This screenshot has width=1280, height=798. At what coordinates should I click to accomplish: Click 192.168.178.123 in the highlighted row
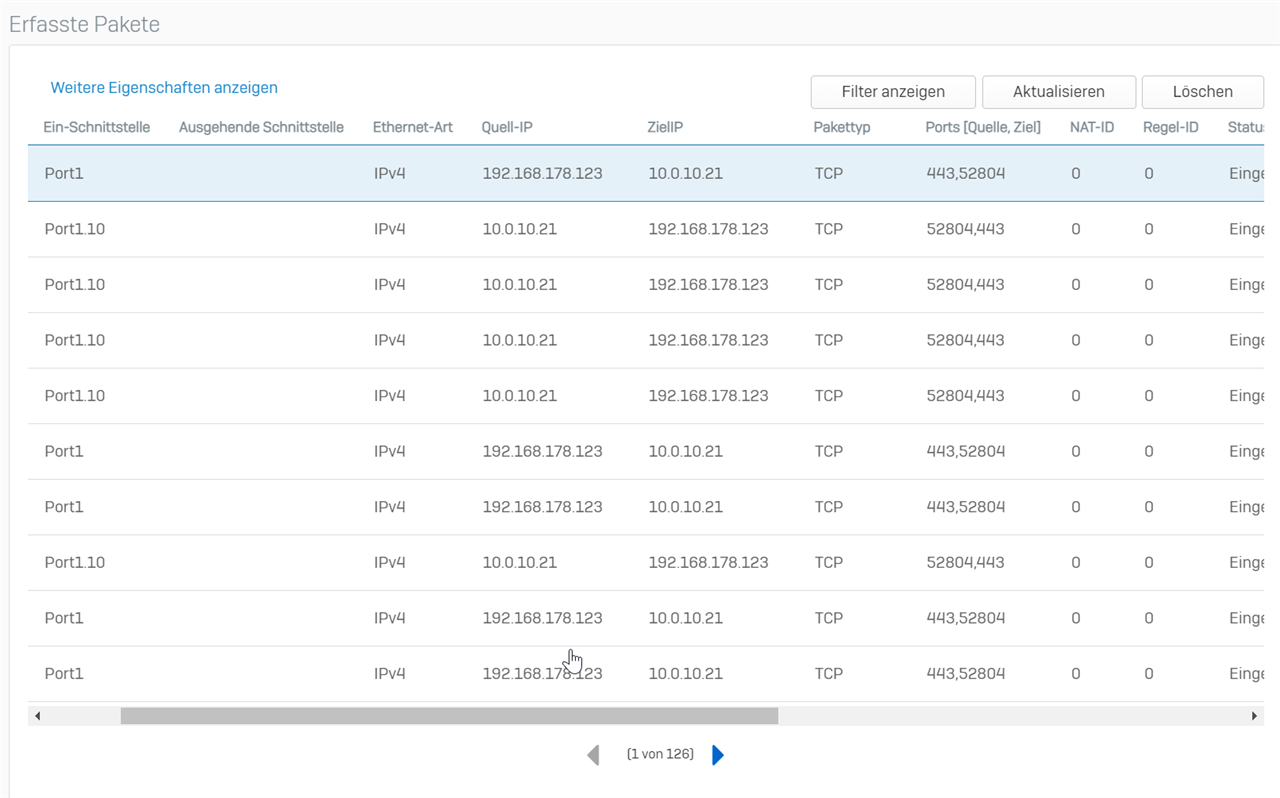[x=542, y=173]
